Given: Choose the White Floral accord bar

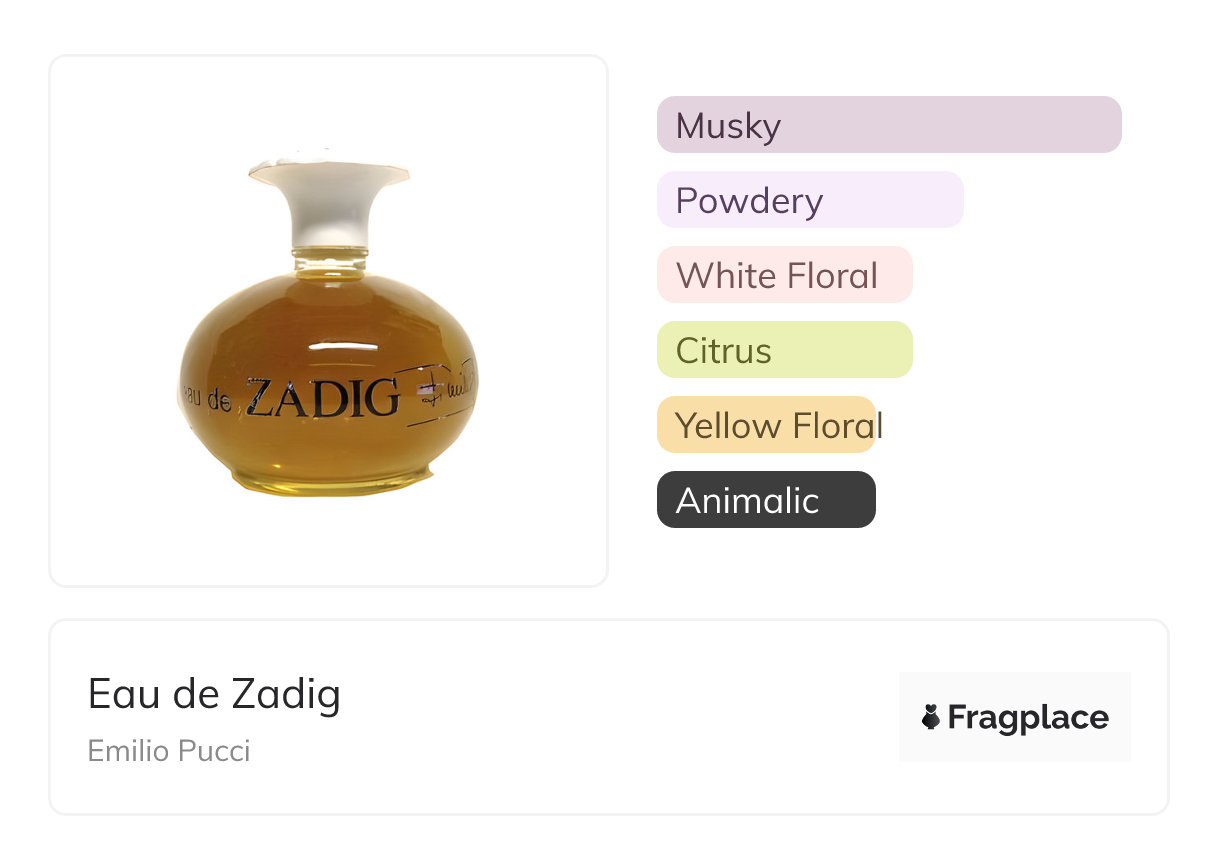Looking at the screenshot, I should 784,275.
